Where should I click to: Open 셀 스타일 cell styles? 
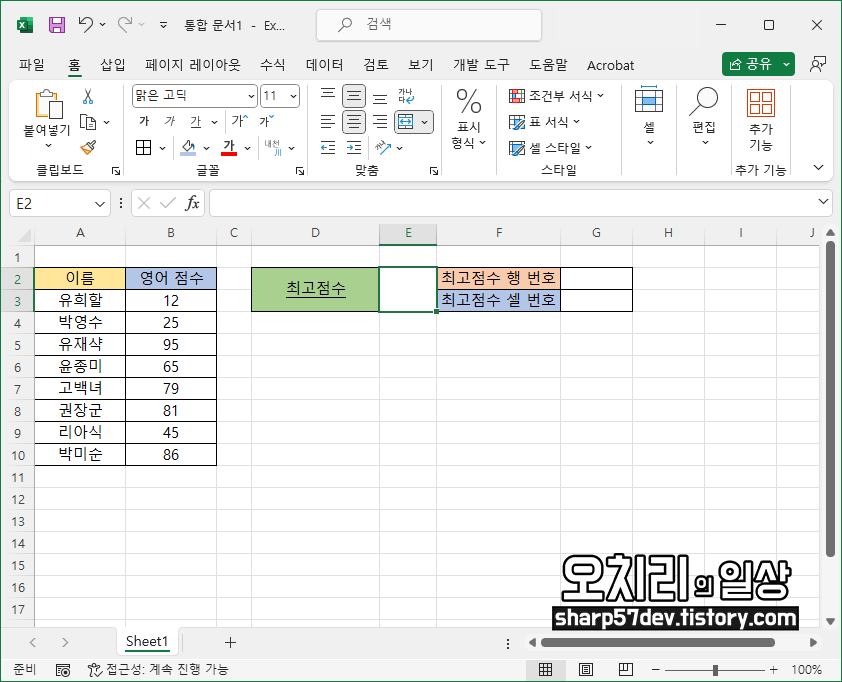pos(550,148)
